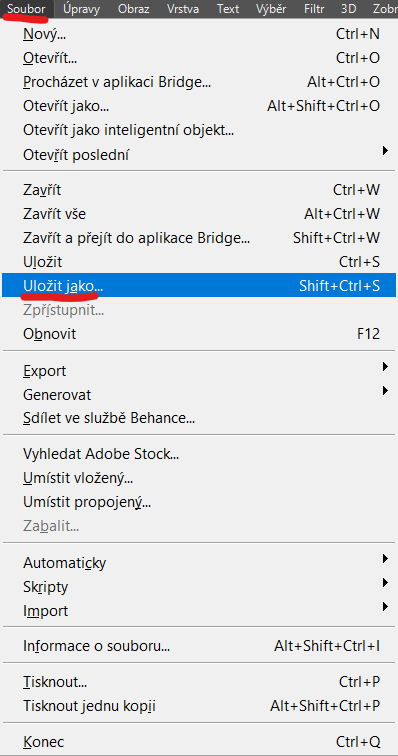Expand the Import submenu

(199, 610)
